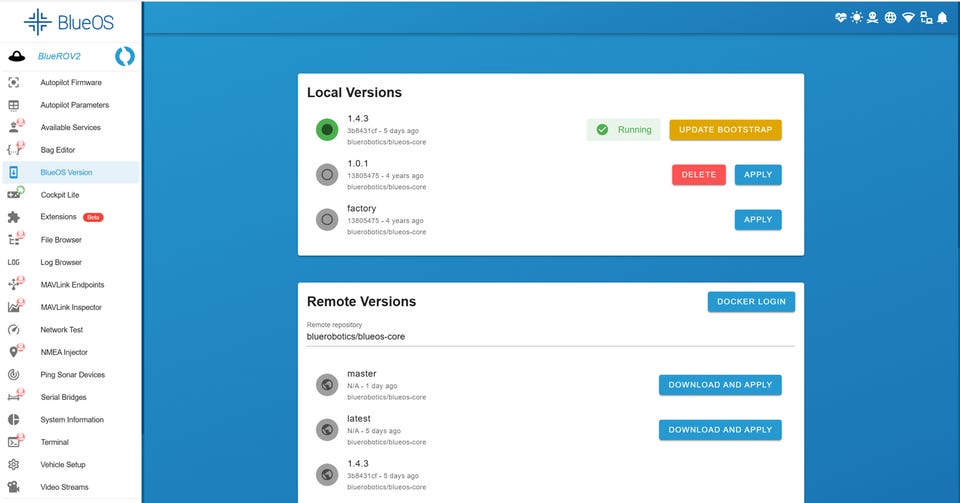
Task: Open Network Test via its speedometer icon
Action: [x=13, y=330]
